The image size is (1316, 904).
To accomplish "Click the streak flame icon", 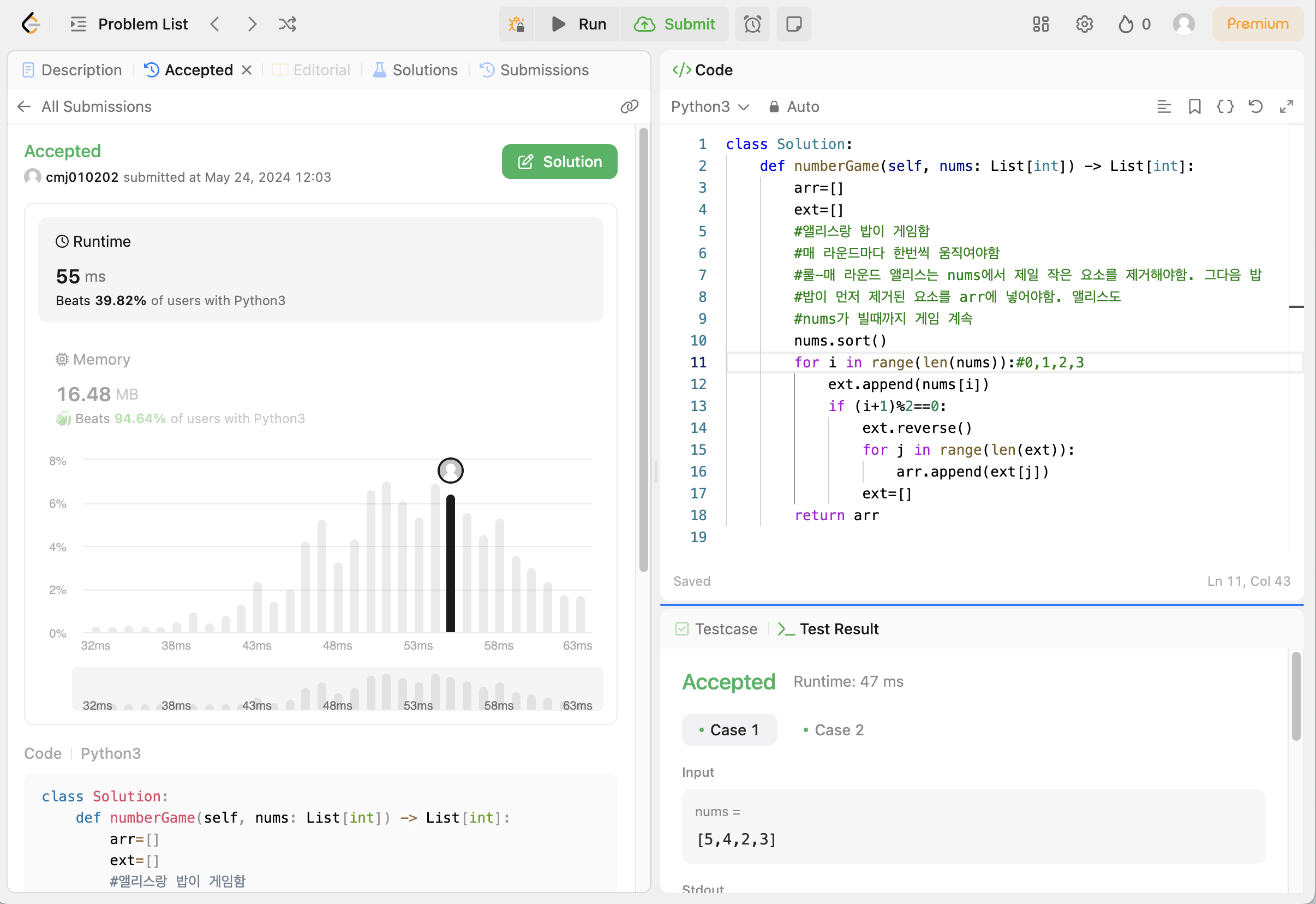I will point(1126,24).
